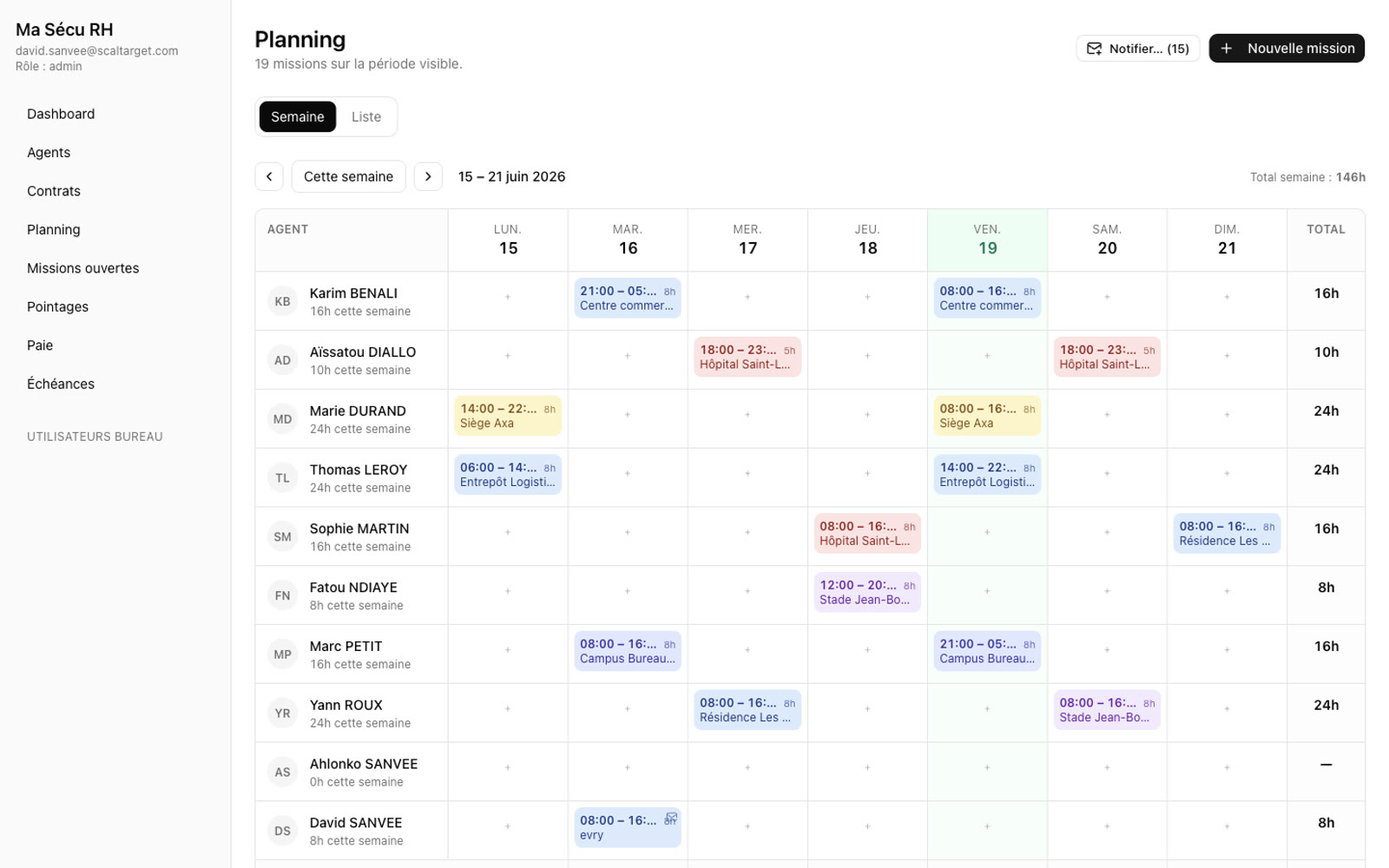Click the name Karim BENALI

pyautogui.click(x=353, y=293)
